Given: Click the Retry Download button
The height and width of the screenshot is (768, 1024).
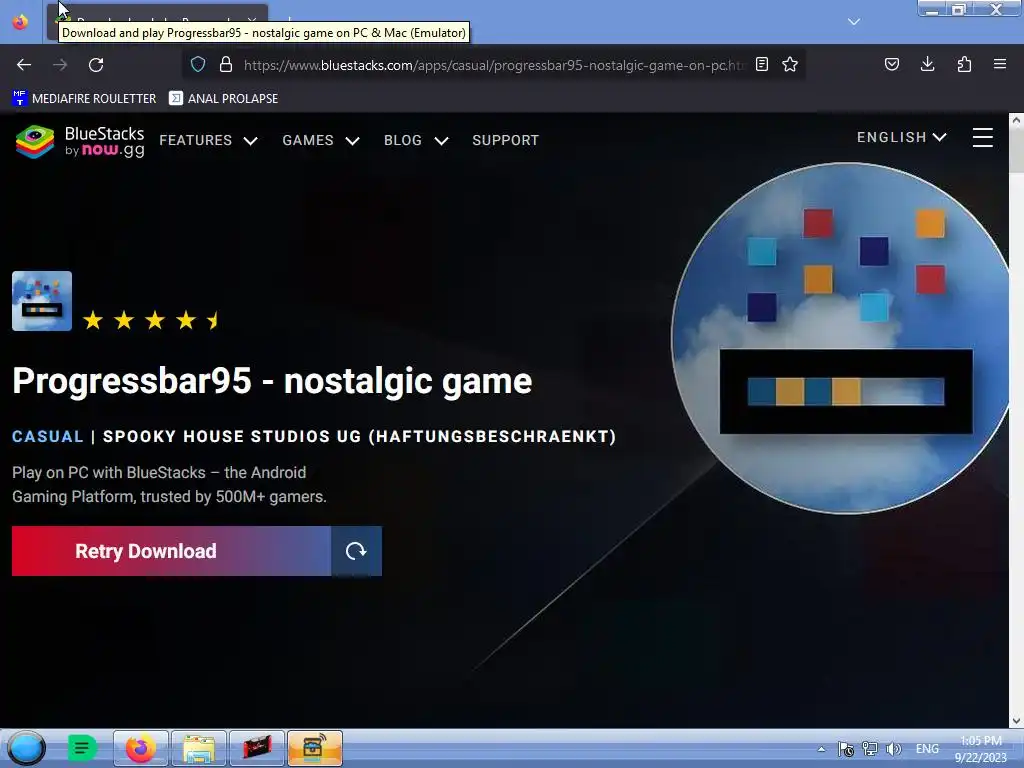Looking at the screenshot, I should (x=171, y=551).
